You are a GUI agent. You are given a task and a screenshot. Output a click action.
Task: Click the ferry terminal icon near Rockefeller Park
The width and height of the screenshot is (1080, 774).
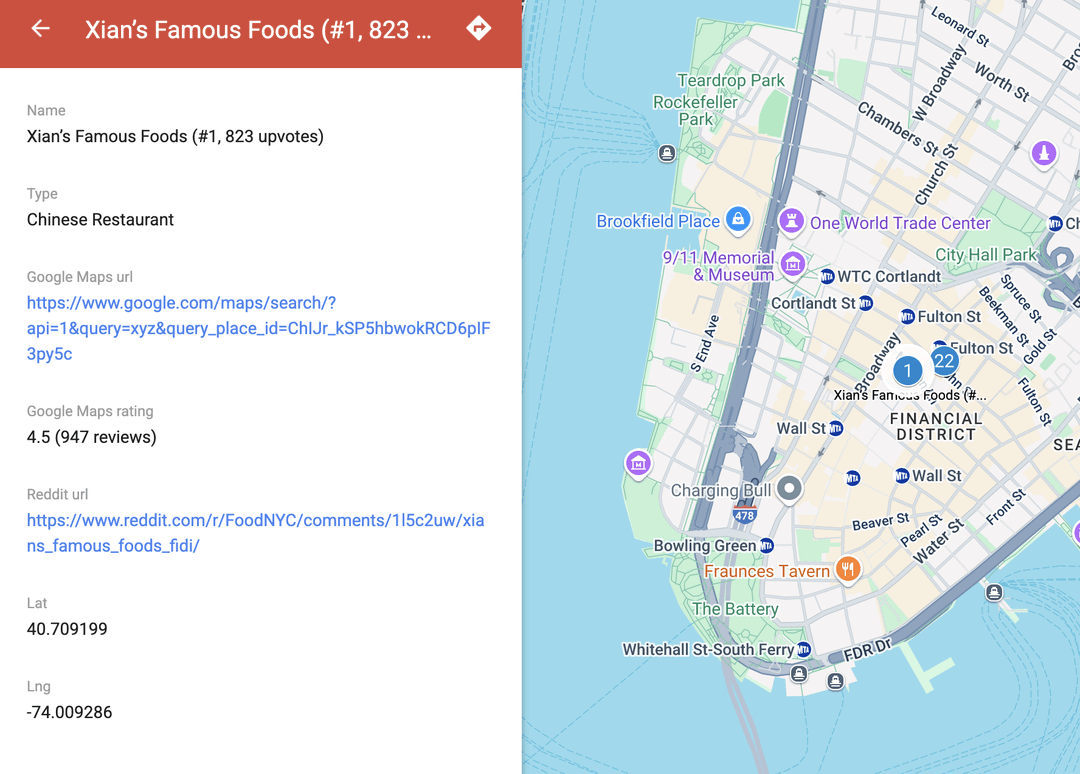click(667, 153)
